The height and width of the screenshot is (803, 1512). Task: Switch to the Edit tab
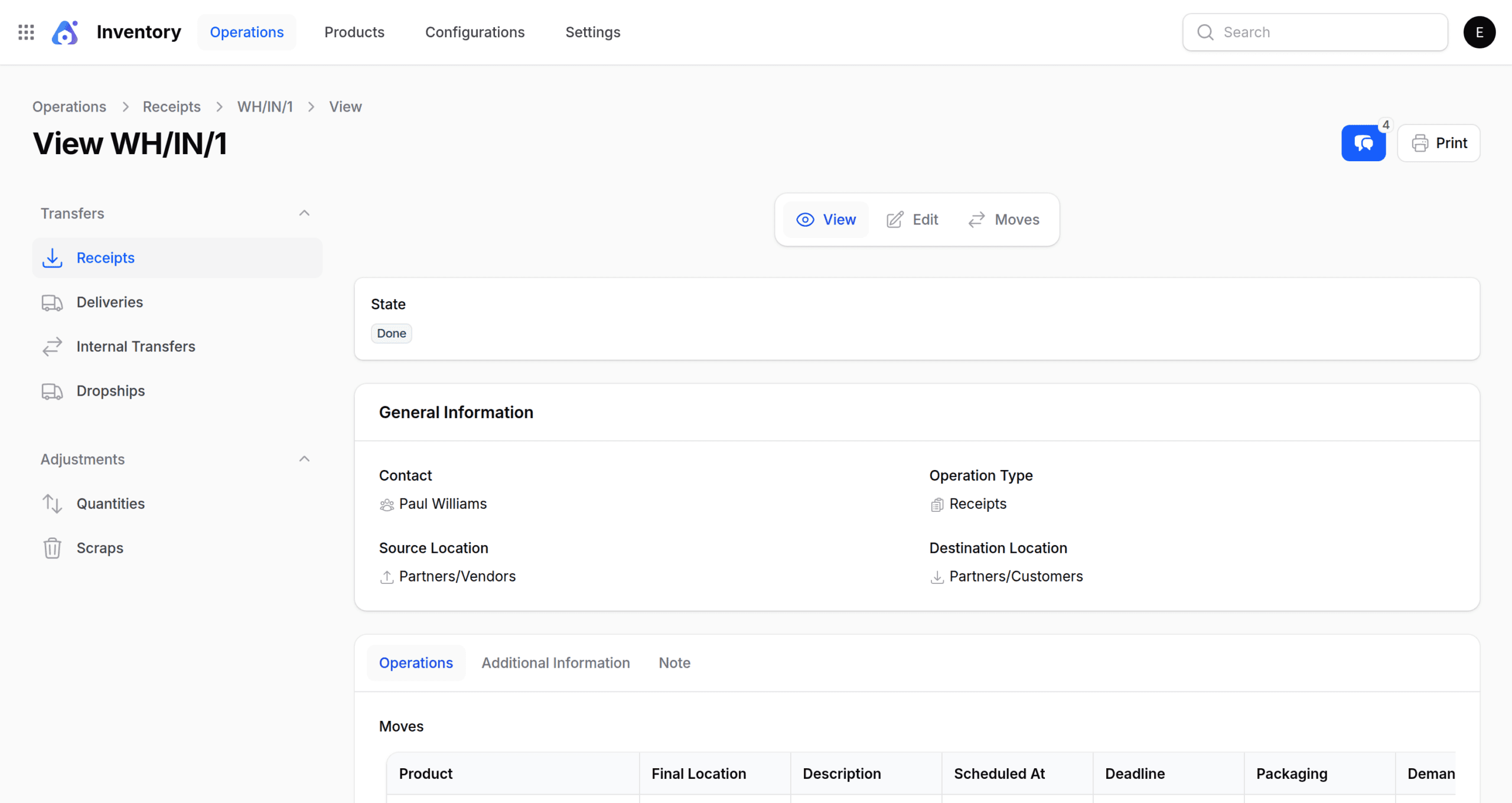[913, 220]
